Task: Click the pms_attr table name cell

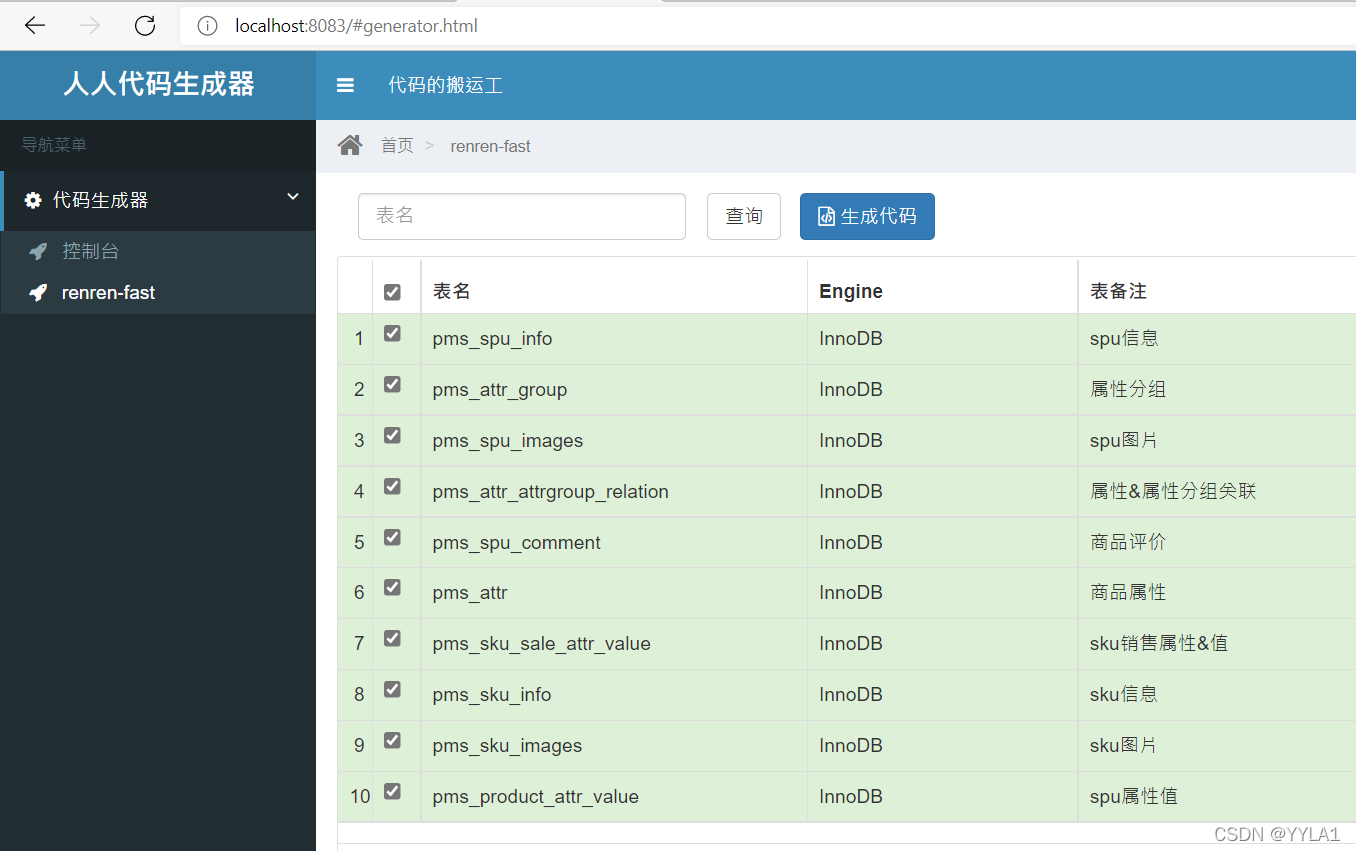Action: 614,593
